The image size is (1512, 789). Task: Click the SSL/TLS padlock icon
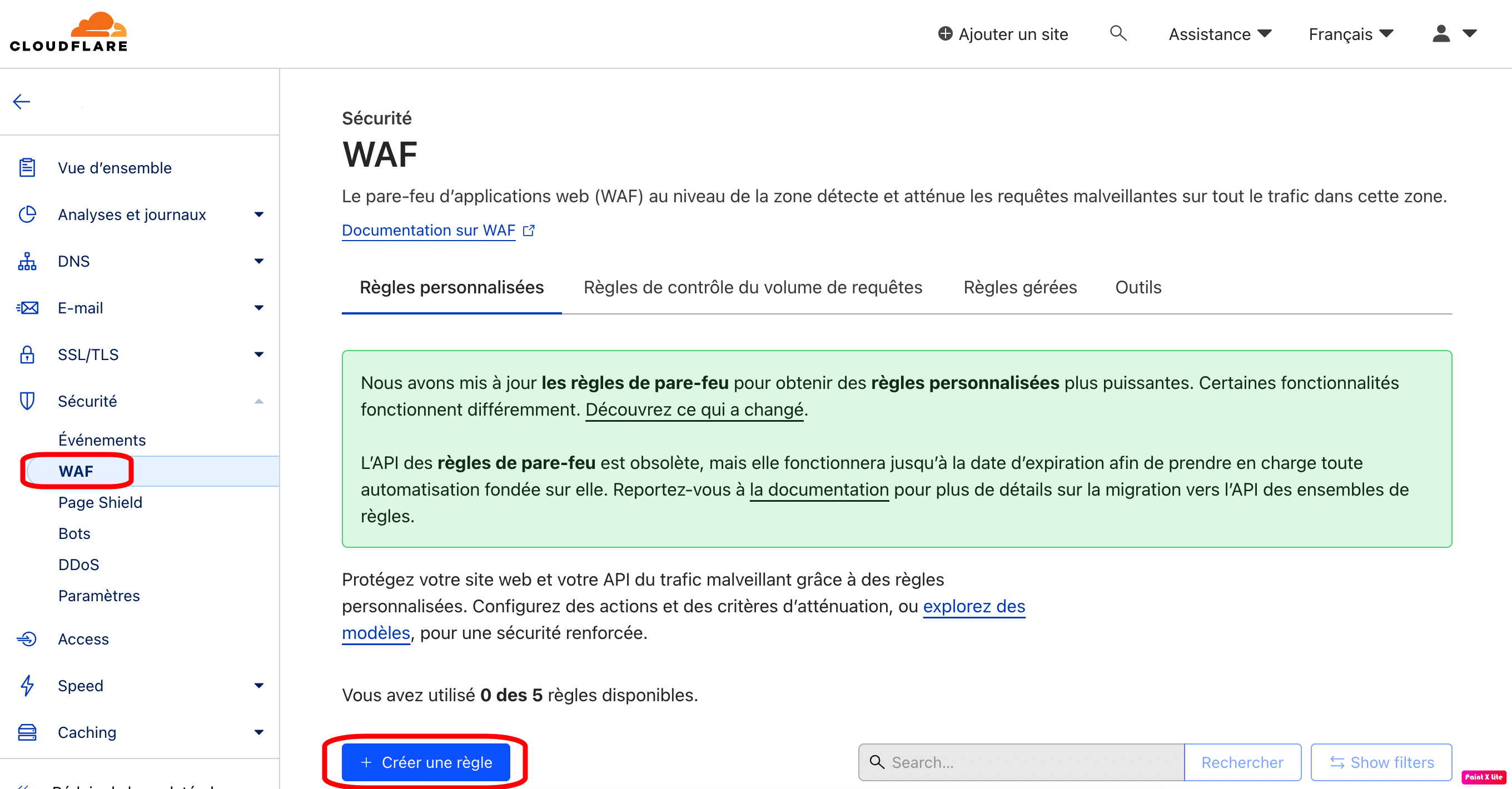pos(27,354)
